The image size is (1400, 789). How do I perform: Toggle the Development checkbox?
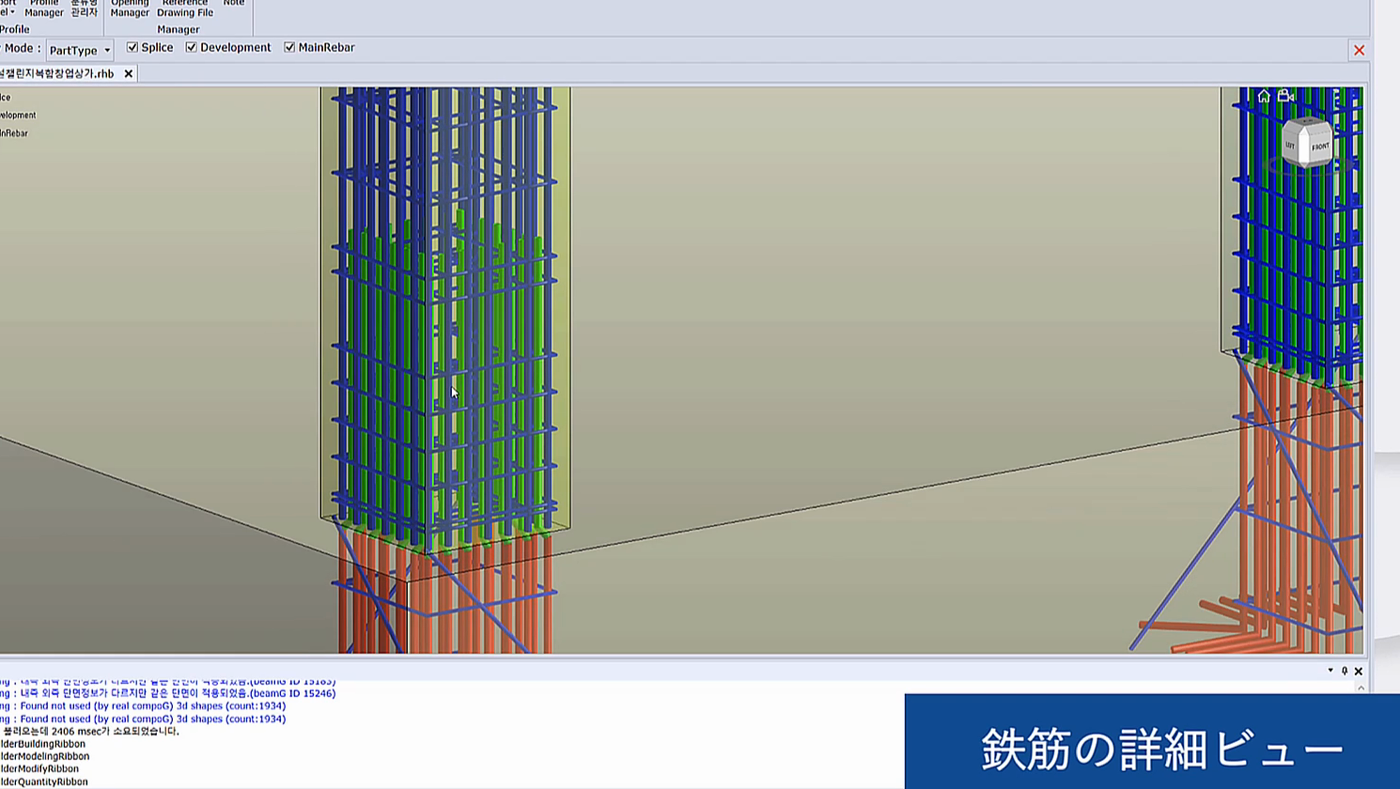(191, 47)
